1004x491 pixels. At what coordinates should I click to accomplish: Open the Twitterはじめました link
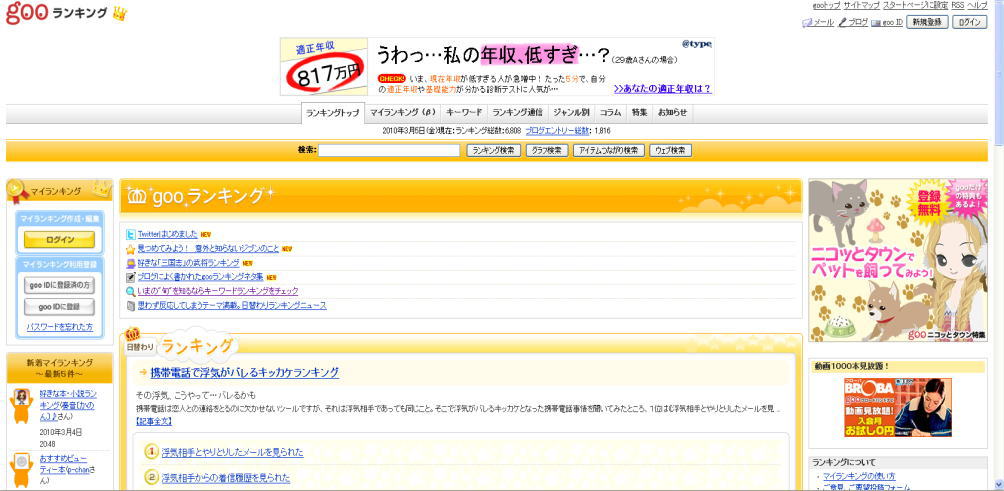pos(168,234)
